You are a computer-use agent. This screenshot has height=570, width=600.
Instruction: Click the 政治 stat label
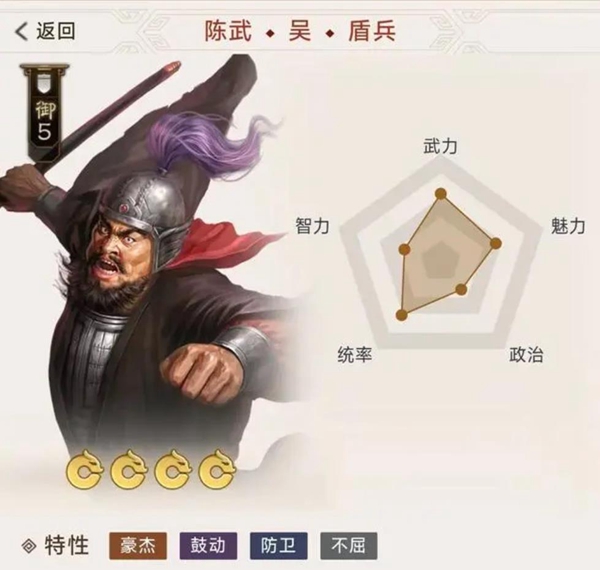click(526, 355)
